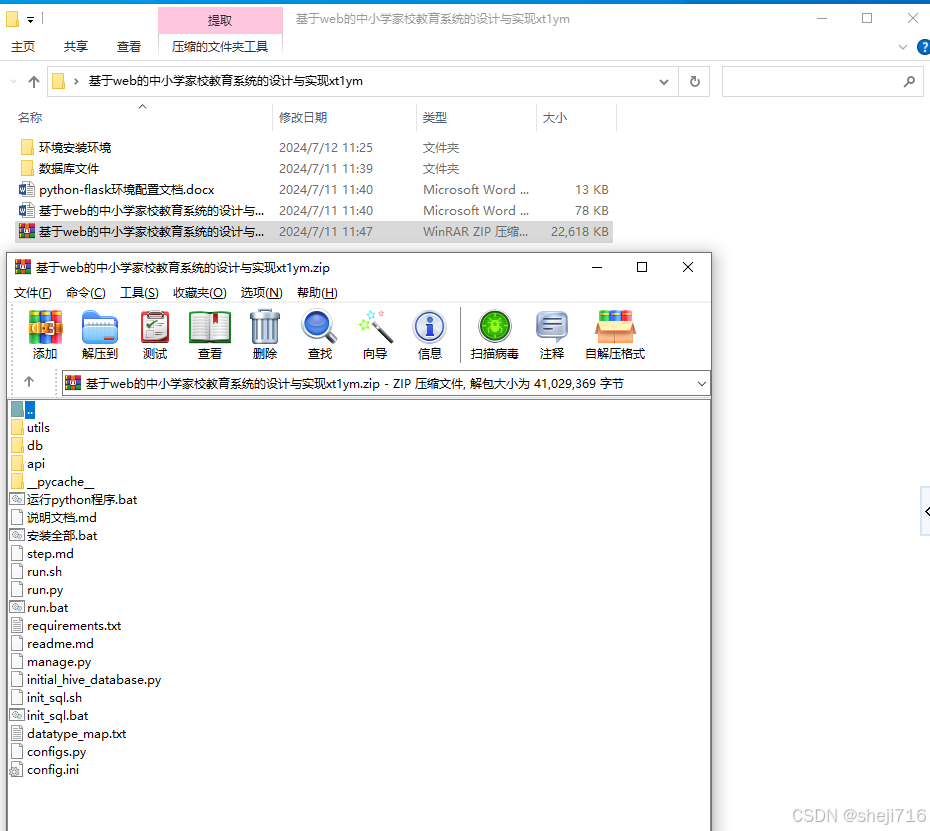Viewport: 930px width, 831px height.
Task: Open the View (查看) book icon
Action: 209,327
